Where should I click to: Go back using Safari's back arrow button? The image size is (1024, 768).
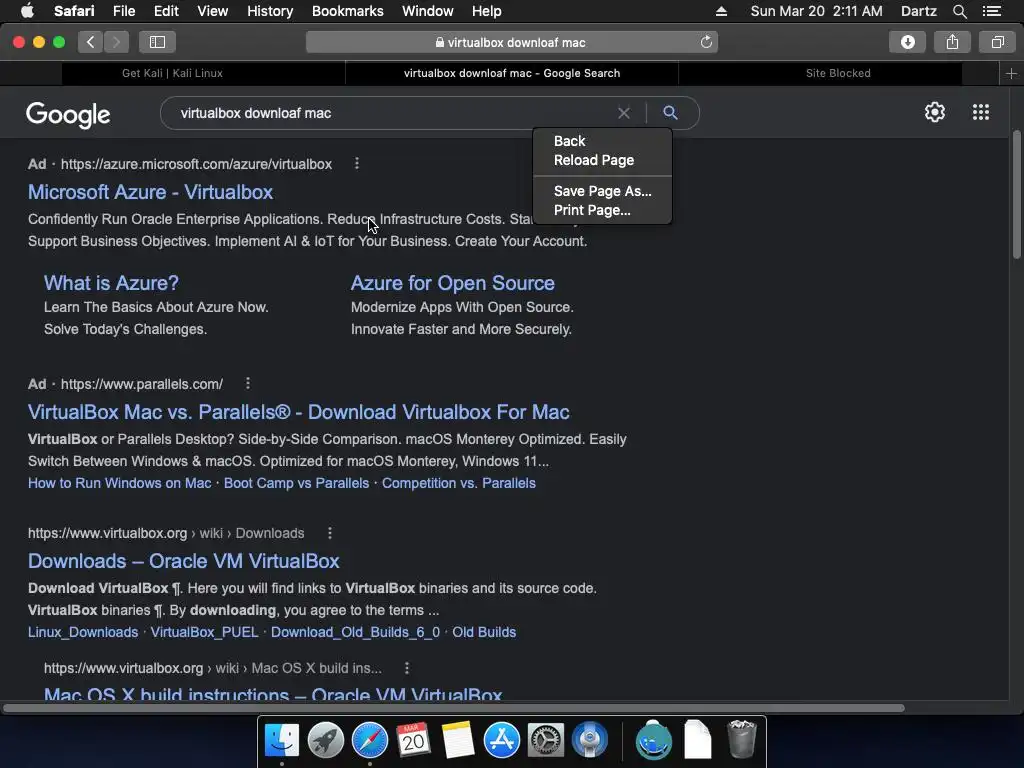(90, 42)
